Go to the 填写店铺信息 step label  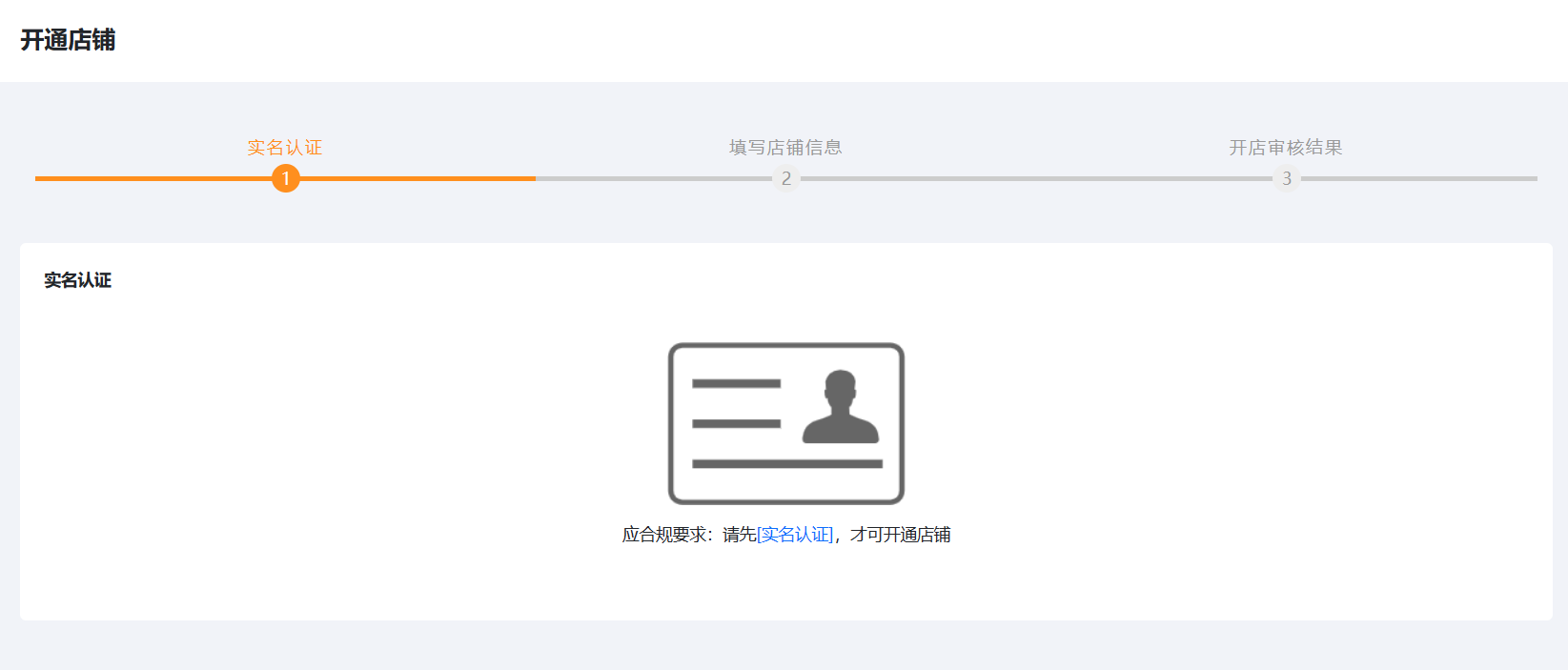pos(785,148)
